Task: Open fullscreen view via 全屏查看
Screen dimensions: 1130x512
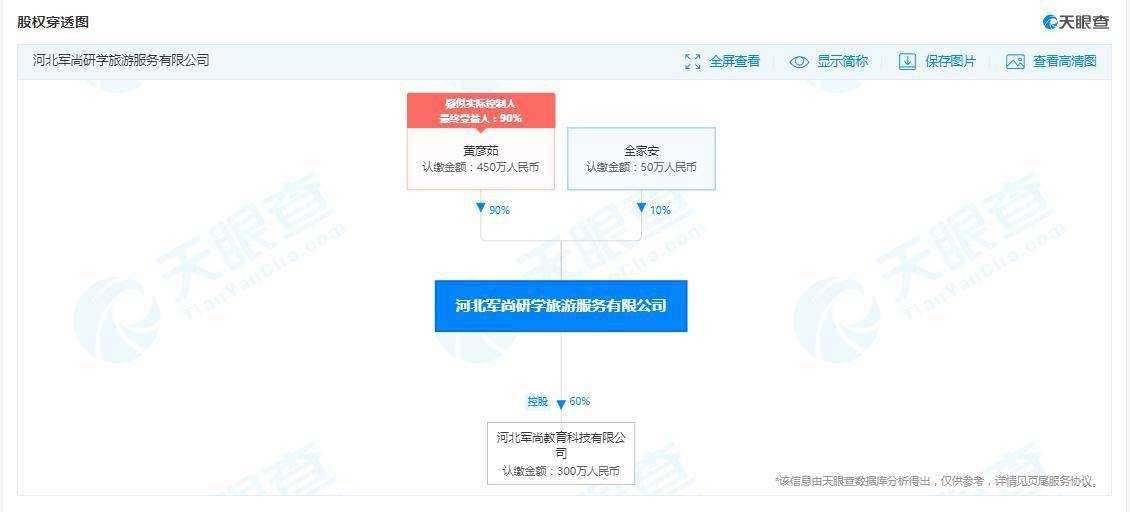Action: [x=734, y=62]
